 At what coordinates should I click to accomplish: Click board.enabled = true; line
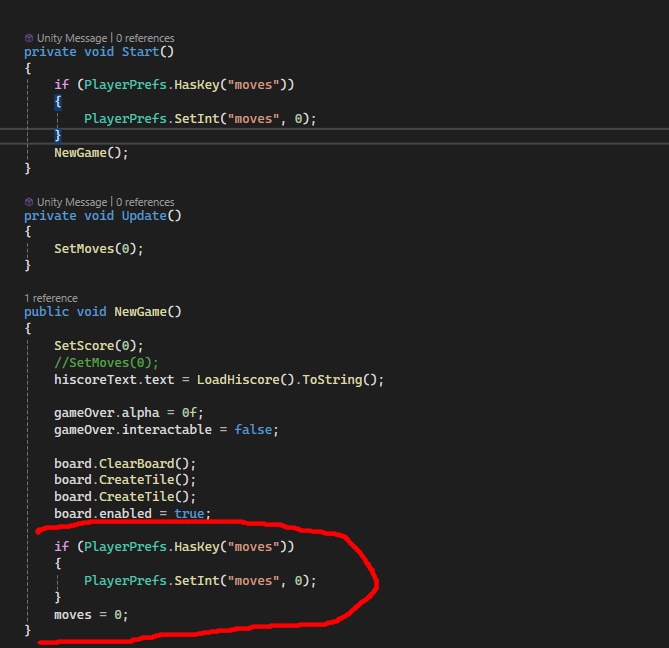[x=132, y=513]
